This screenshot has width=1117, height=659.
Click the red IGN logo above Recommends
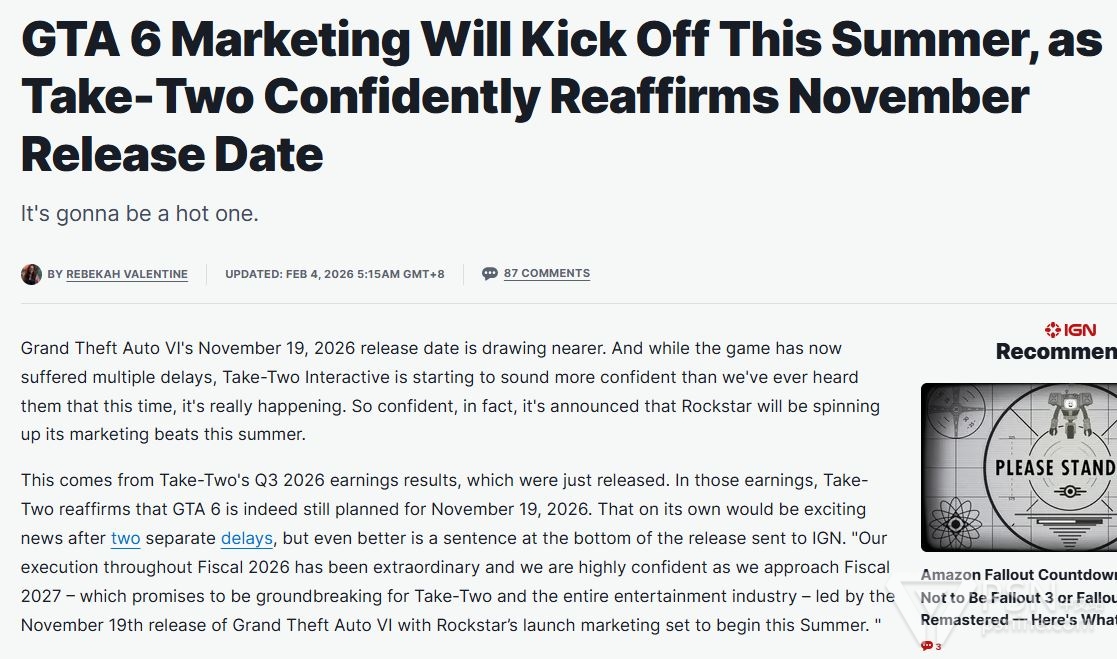(x=1070, y=329)
